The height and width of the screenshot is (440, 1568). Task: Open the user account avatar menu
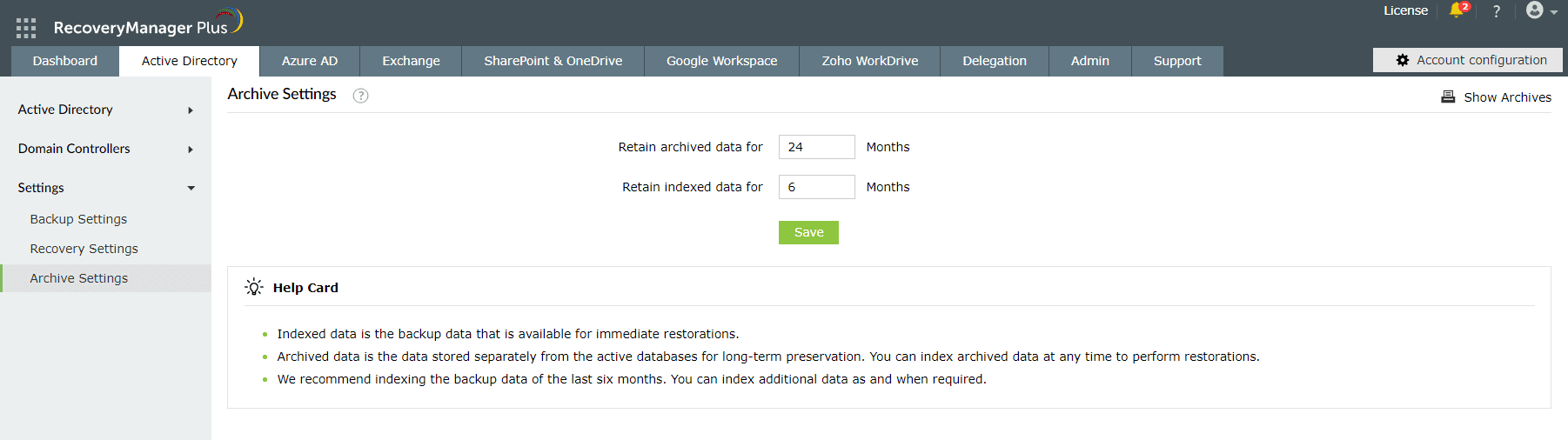1536,10
